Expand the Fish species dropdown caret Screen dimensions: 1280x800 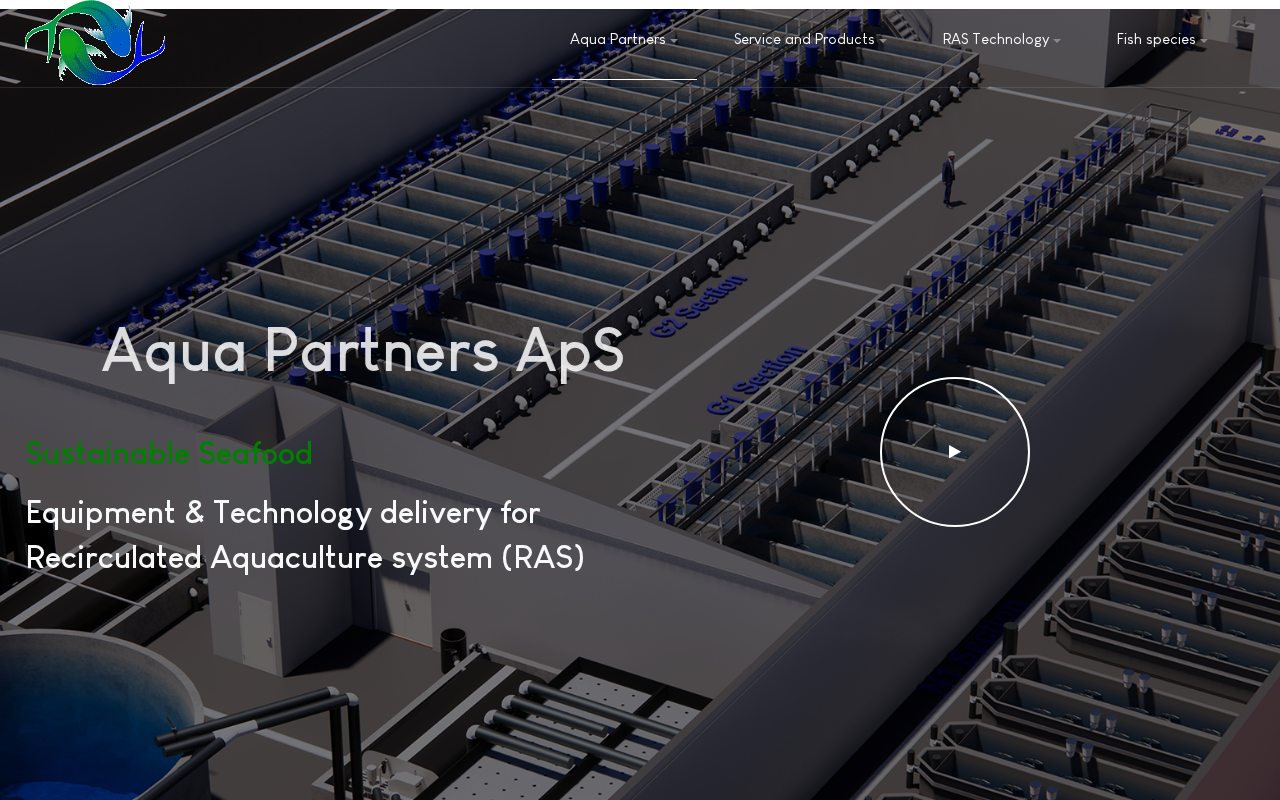click(x=1204, y=41)
